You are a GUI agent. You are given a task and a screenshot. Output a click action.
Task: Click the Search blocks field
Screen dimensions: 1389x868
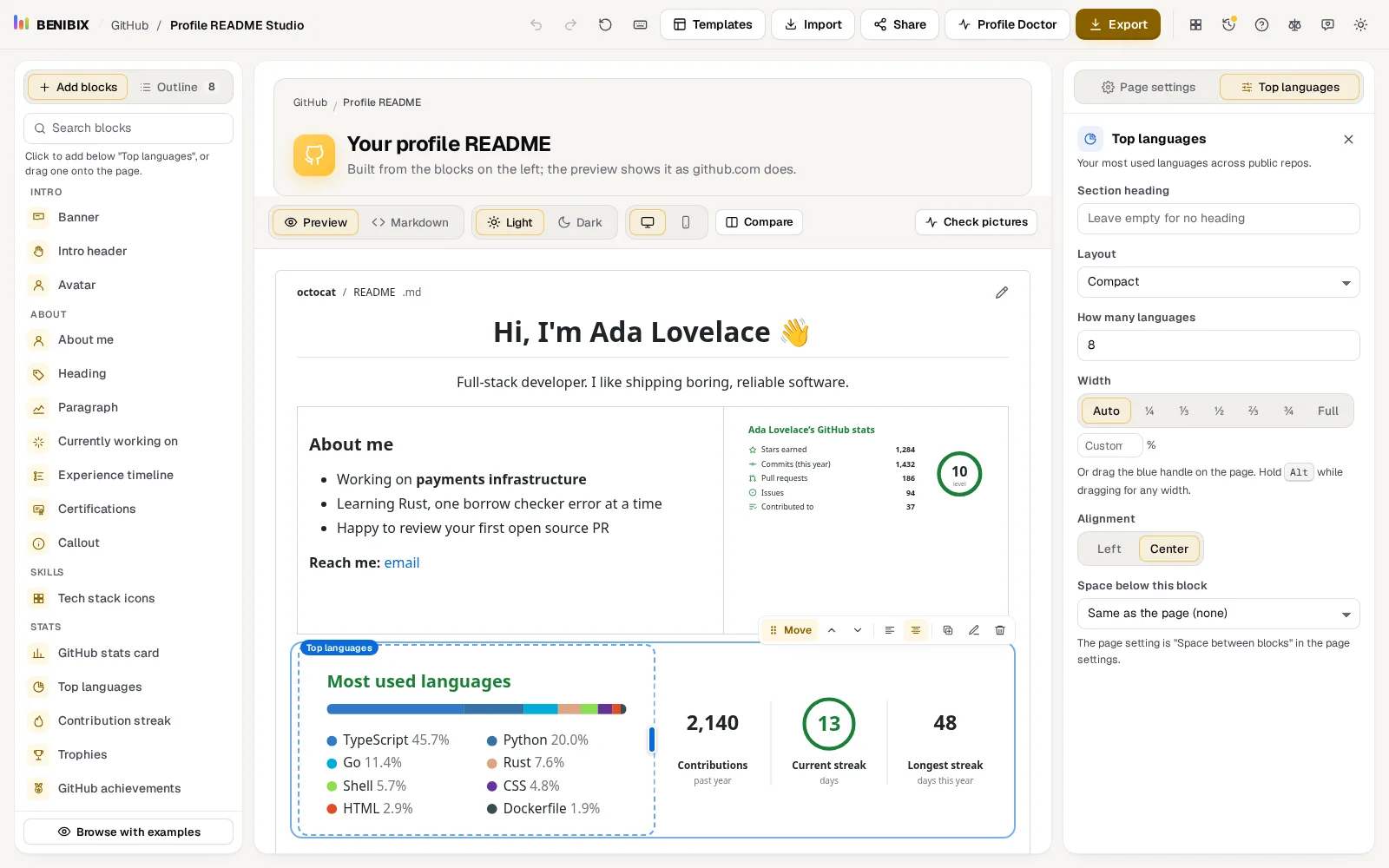pyautogui.click(x=128, y=128)
